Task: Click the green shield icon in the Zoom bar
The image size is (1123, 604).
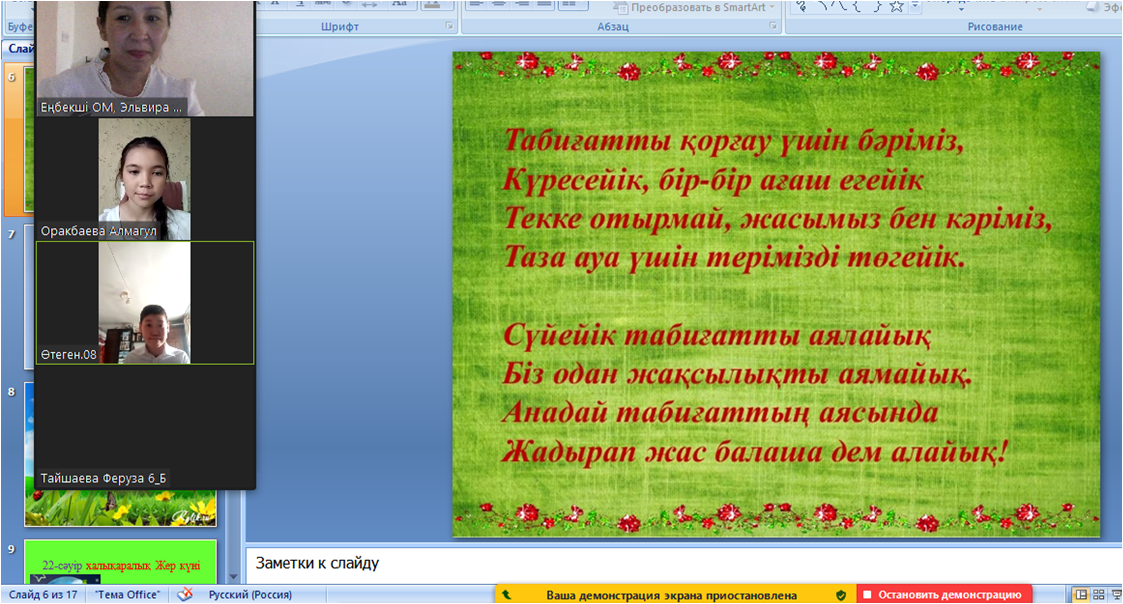Action: pyautogui.click(x=841, y=595)
